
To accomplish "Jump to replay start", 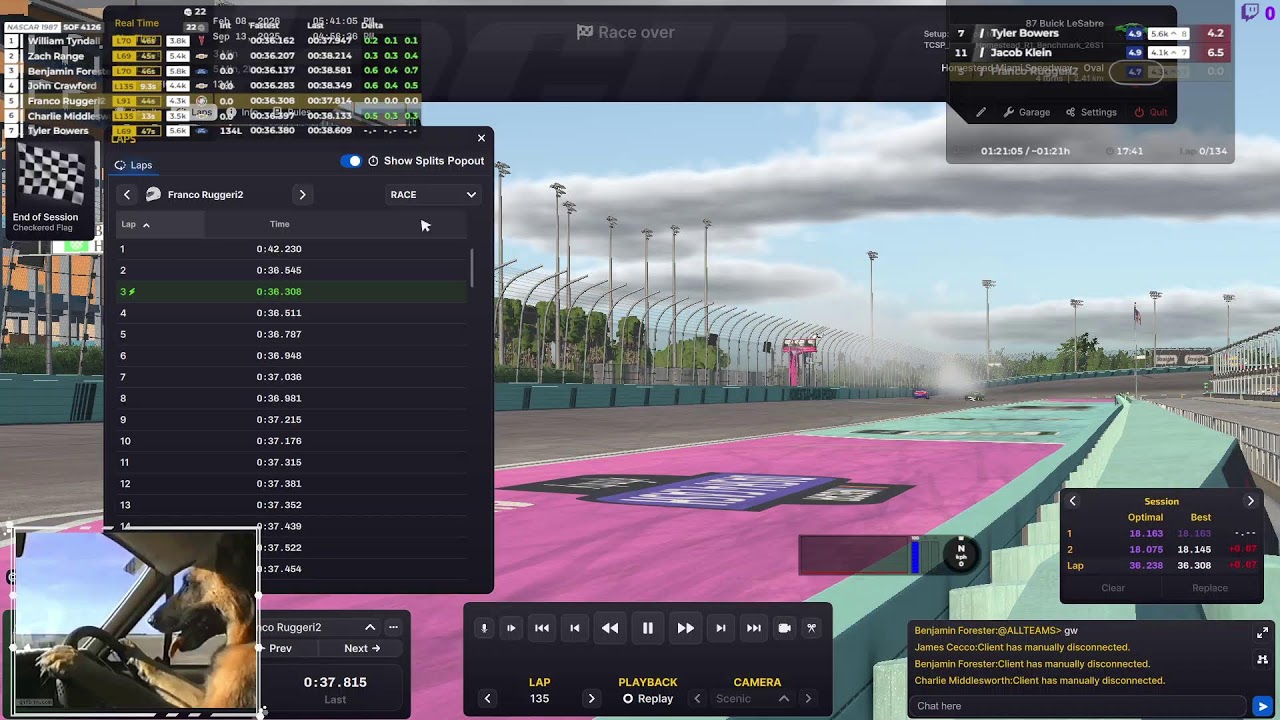I will 542,628.
